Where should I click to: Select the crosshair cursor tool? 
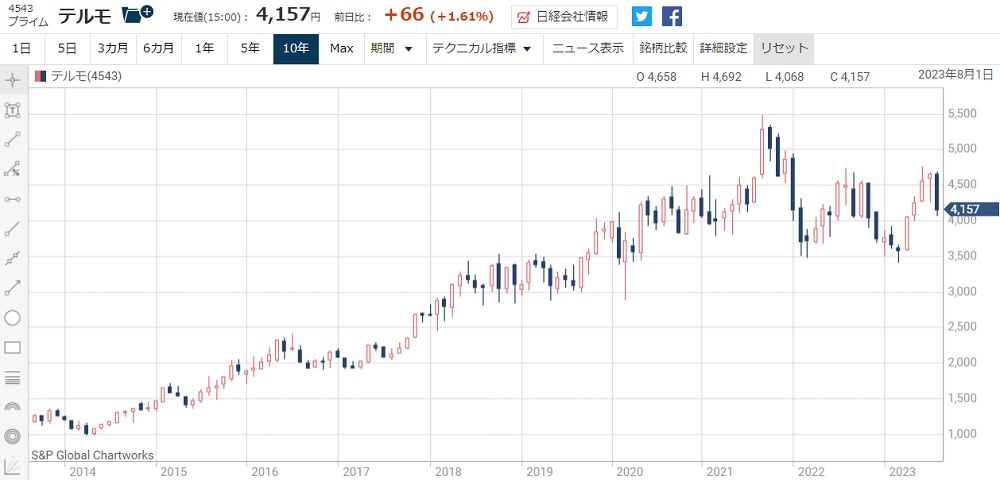tap(13, 81)
